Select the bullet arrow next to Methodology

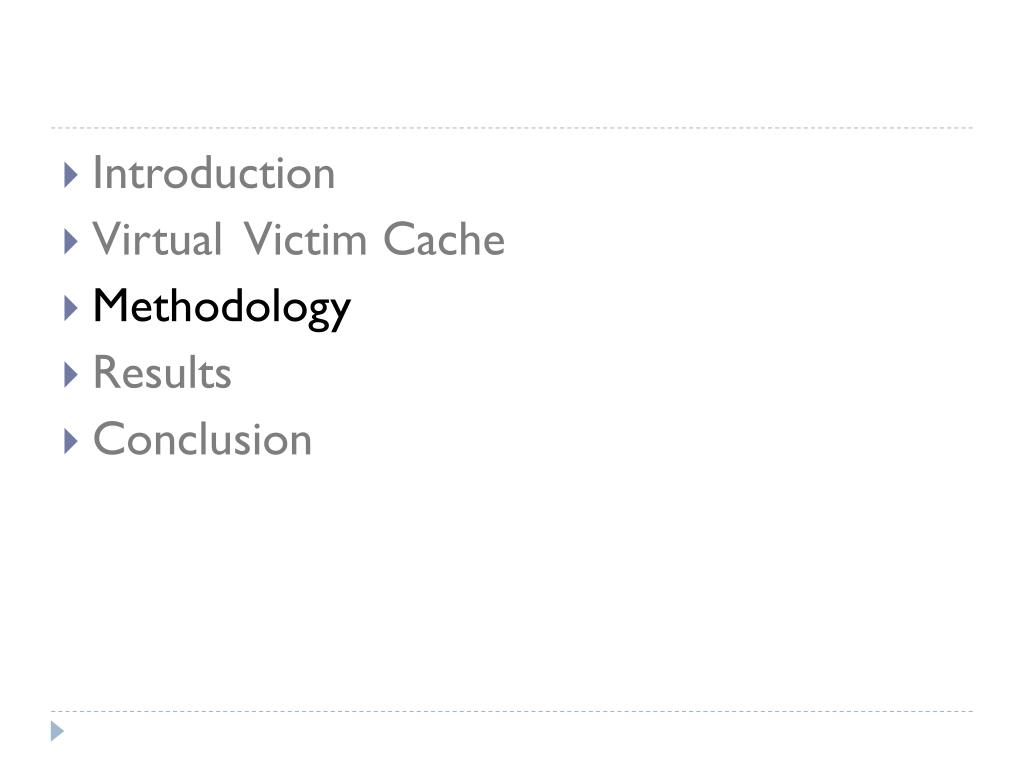pos(70,308)
